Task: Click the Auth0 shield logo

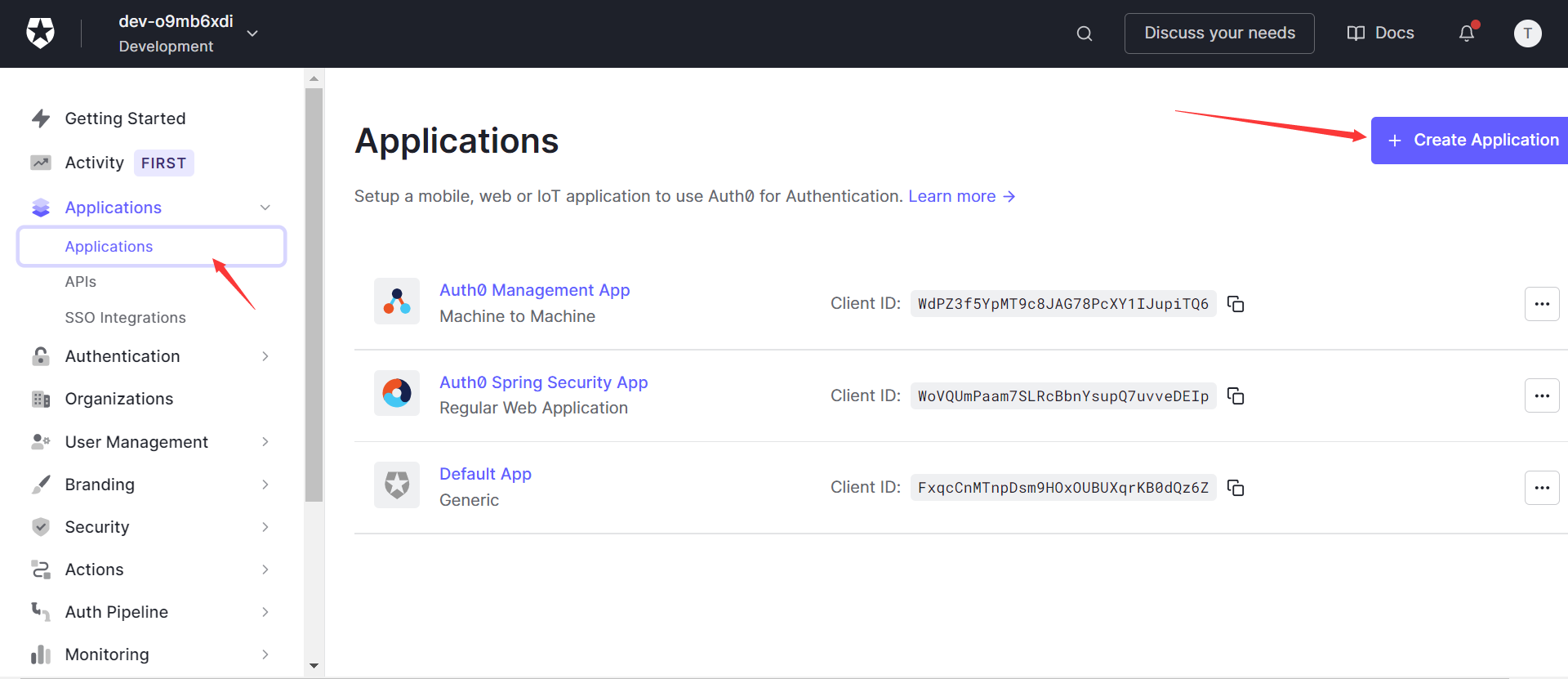Action: pos(40,33)
